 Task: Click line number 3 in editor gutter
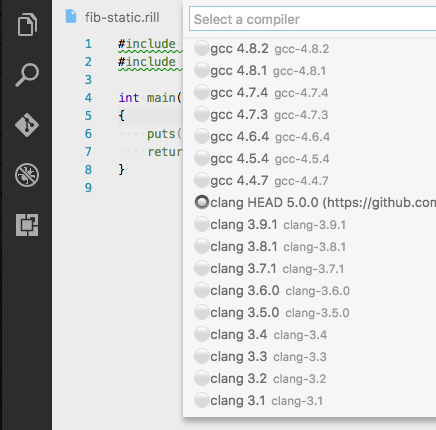pyautogui.click(x=88, y=80)
